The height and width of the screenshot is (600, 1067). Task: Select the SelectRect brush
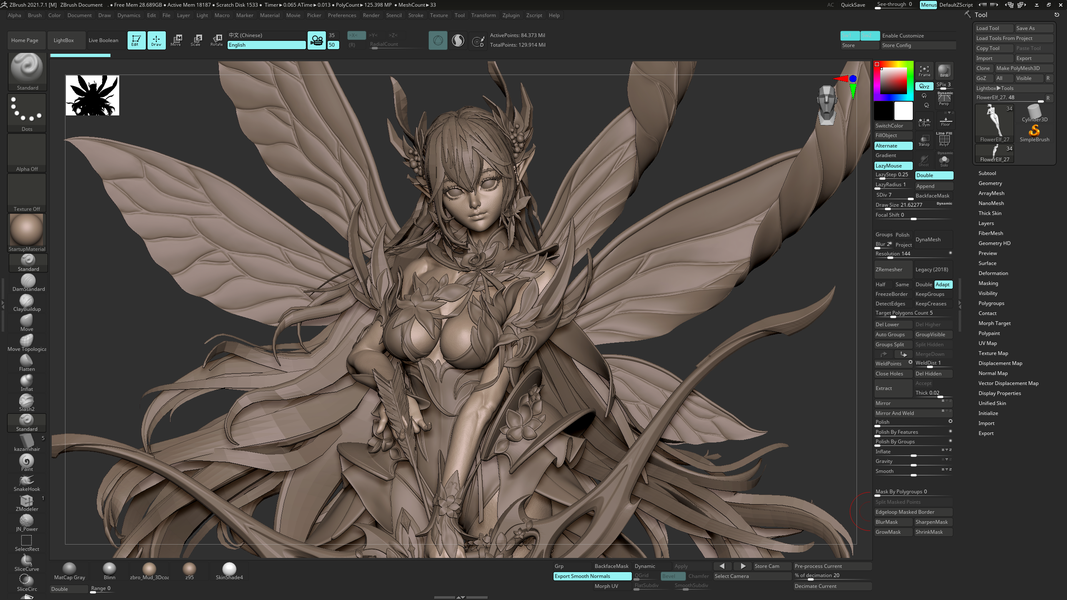click(27, 543)
